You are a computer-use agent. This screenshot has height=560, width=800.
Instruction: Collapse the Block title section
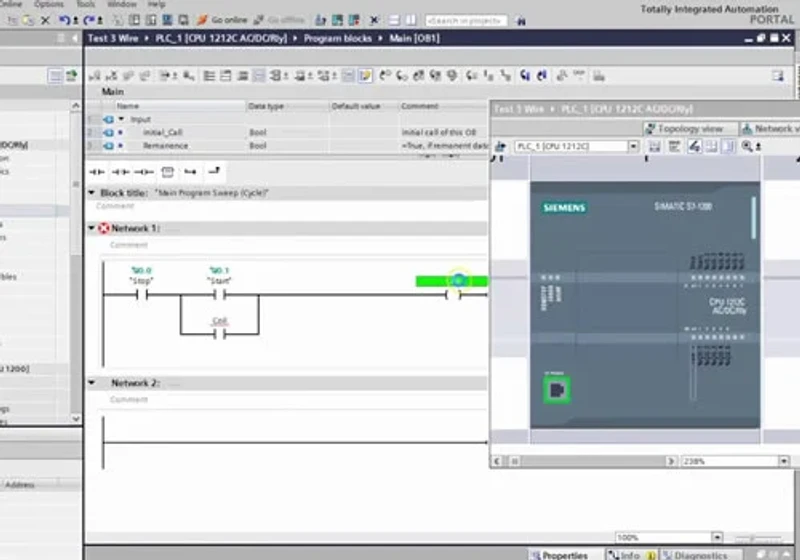[x=92, y=193]
